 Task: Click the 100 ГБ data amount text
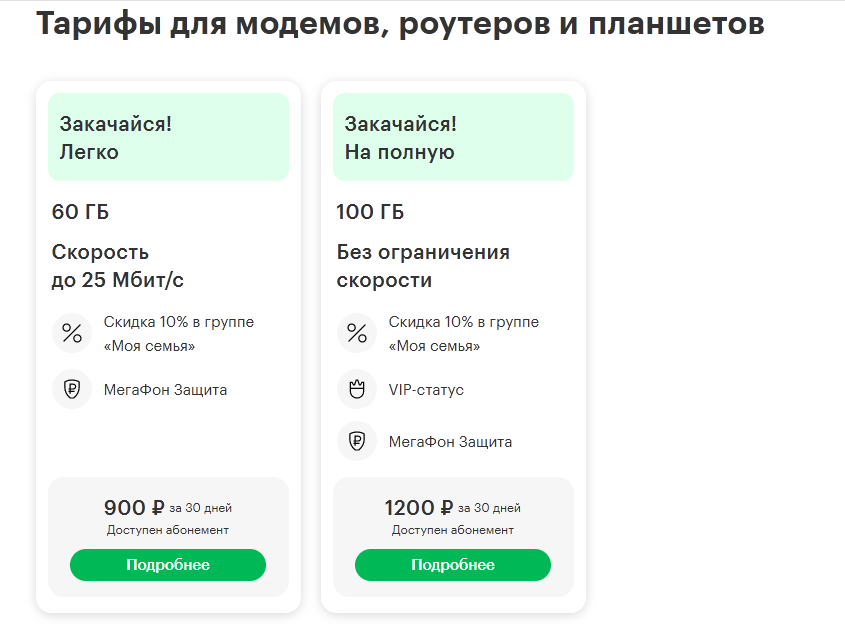(x=371, y=212)
